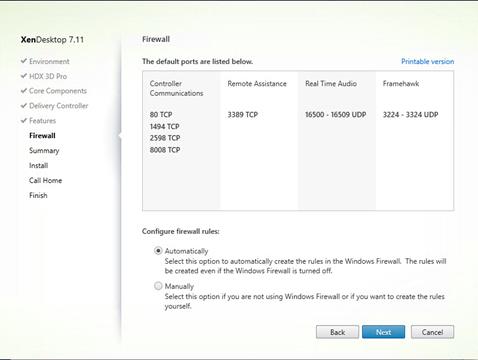The height and width of the screenshot is (360, 478).
Task: Open the Printable version link
Action: [427, 61]
